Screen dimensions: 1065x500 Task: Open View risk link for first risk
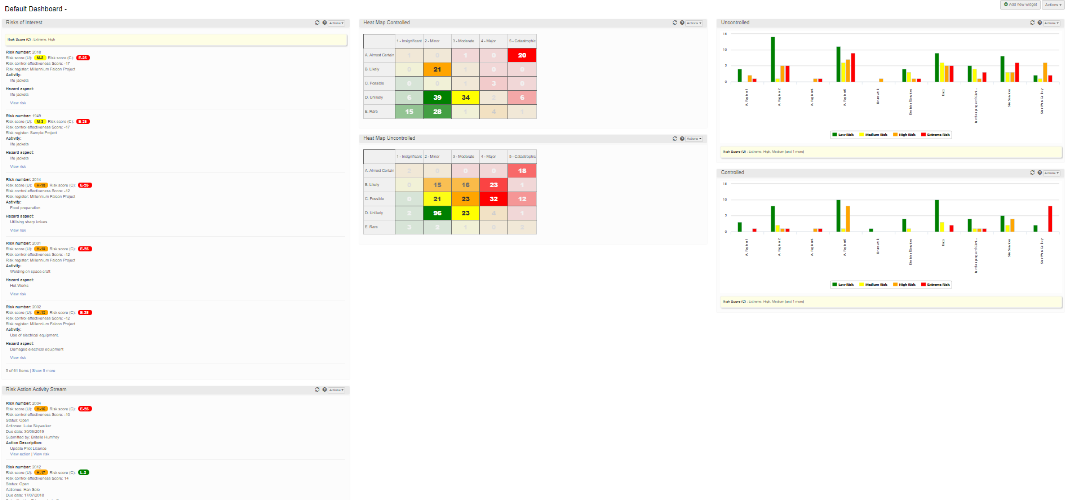point(18,102)
